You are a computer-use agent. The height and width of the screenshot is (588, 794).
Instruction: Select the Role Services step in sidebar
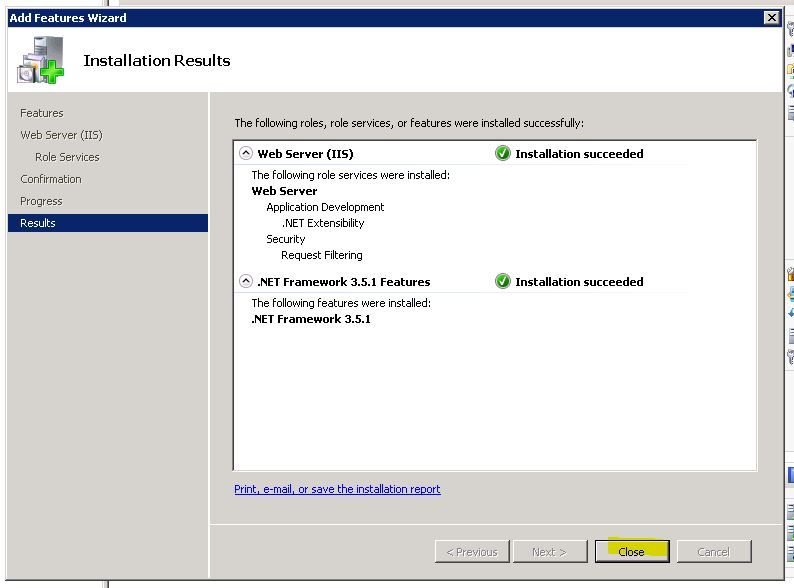click(67, 157)
